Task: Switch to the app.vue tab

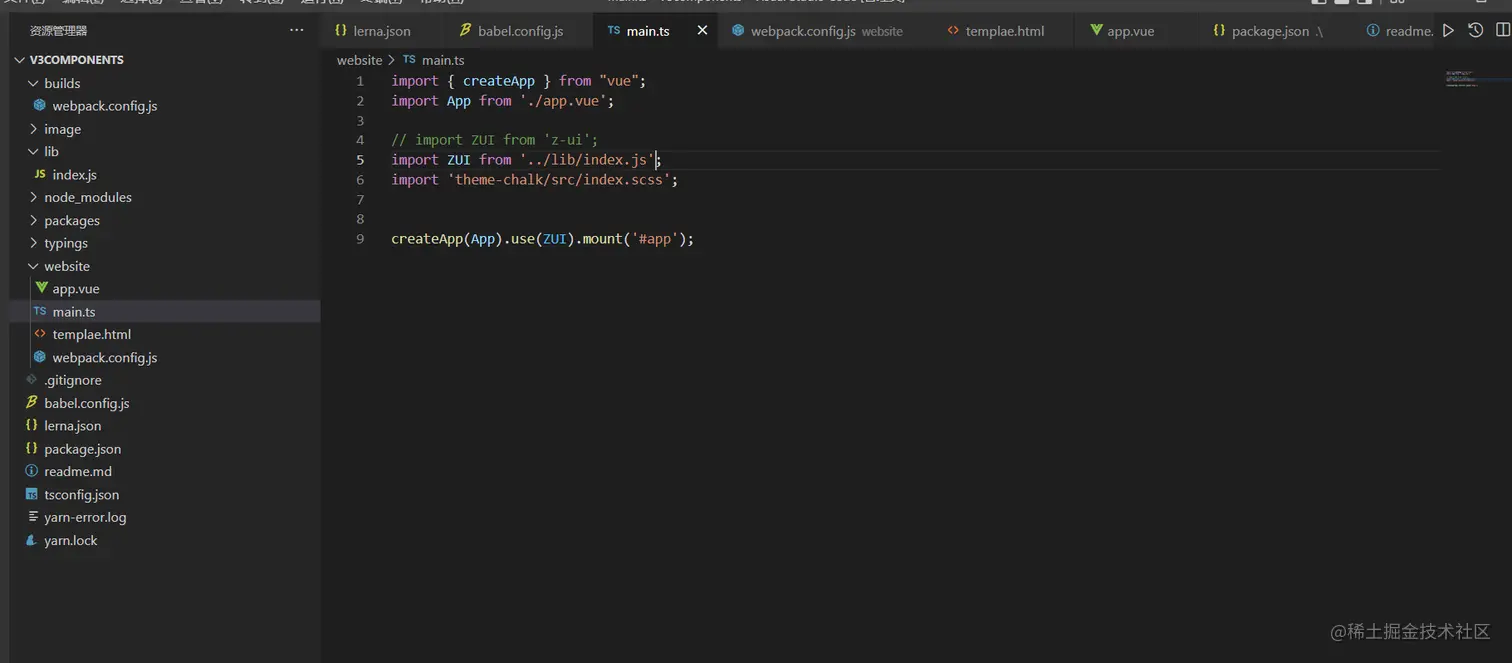Action: 1130,31
